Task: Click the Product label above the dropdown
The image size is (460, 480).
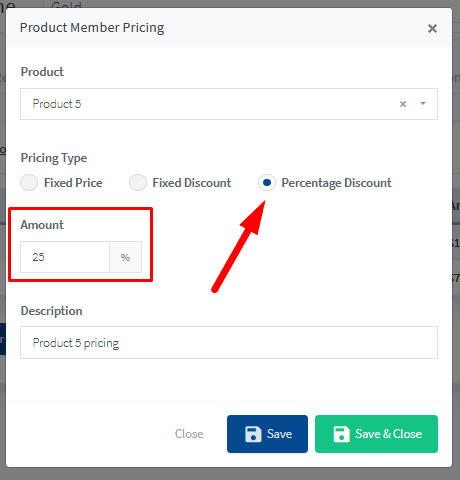Action: [42, 72]
